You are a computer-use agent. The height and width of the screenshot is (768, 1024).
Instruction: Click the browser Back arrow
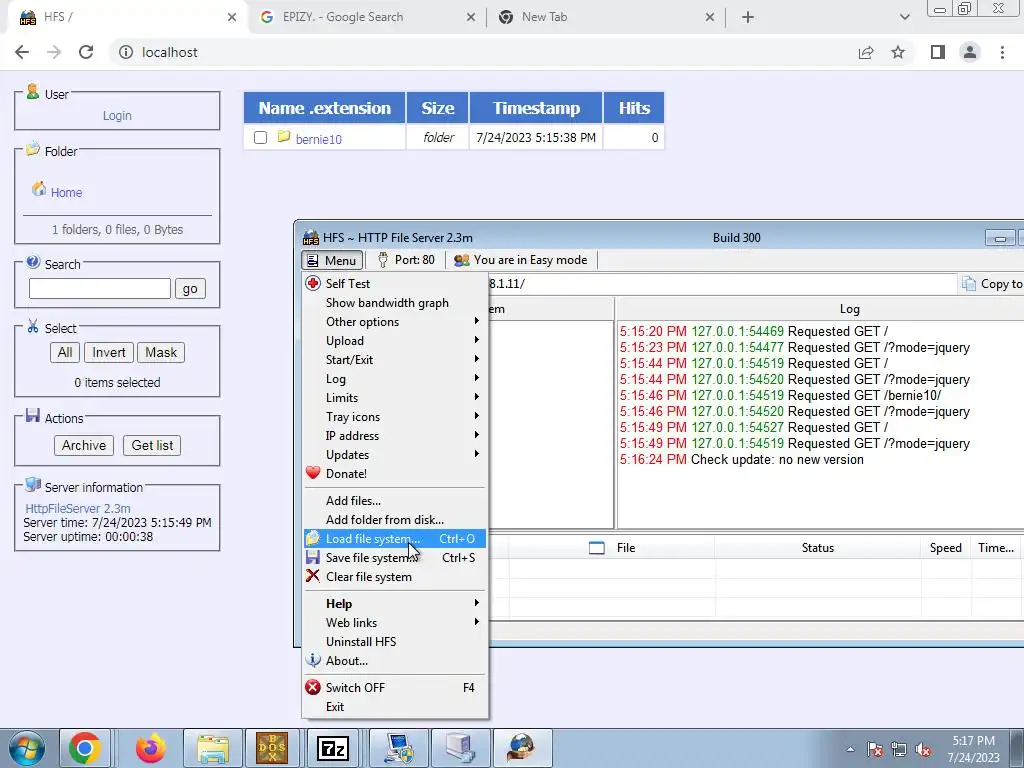[x=22, y=52]
